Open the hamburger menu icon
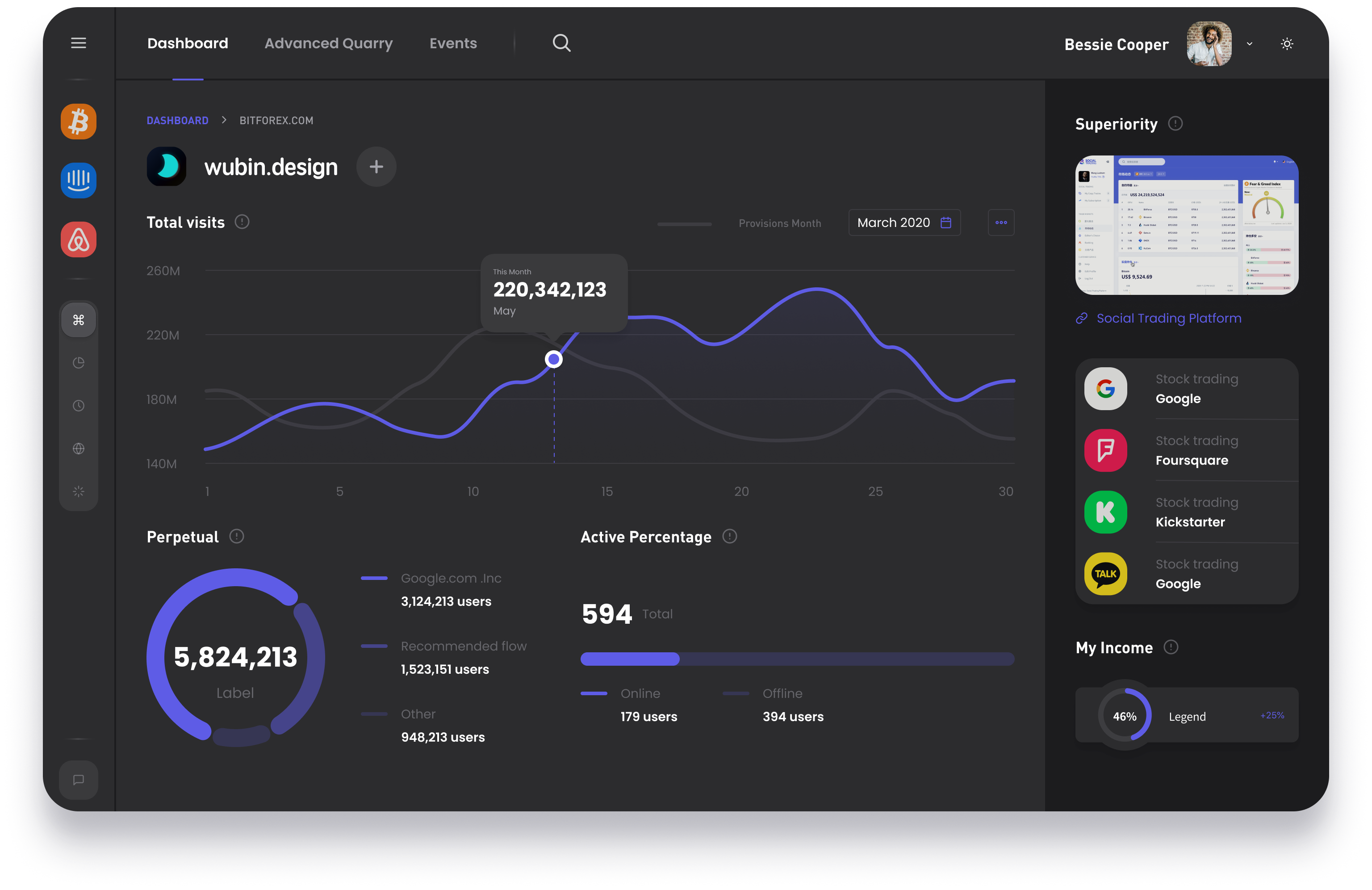The height and width of the screenshot is (890, 1372). pyautogui.click(x=79, y=43)
